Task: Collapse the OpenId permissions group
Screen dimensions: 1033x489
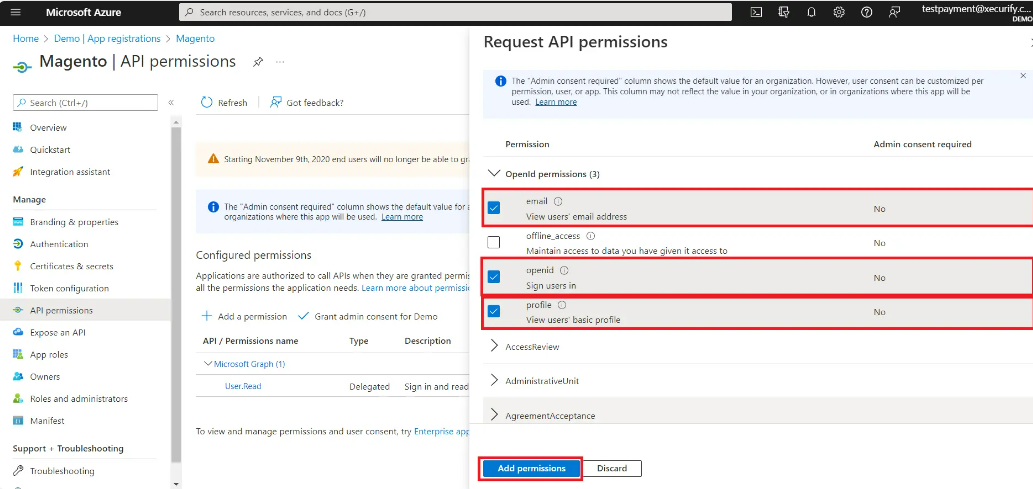Action: (x=493, y=173)
